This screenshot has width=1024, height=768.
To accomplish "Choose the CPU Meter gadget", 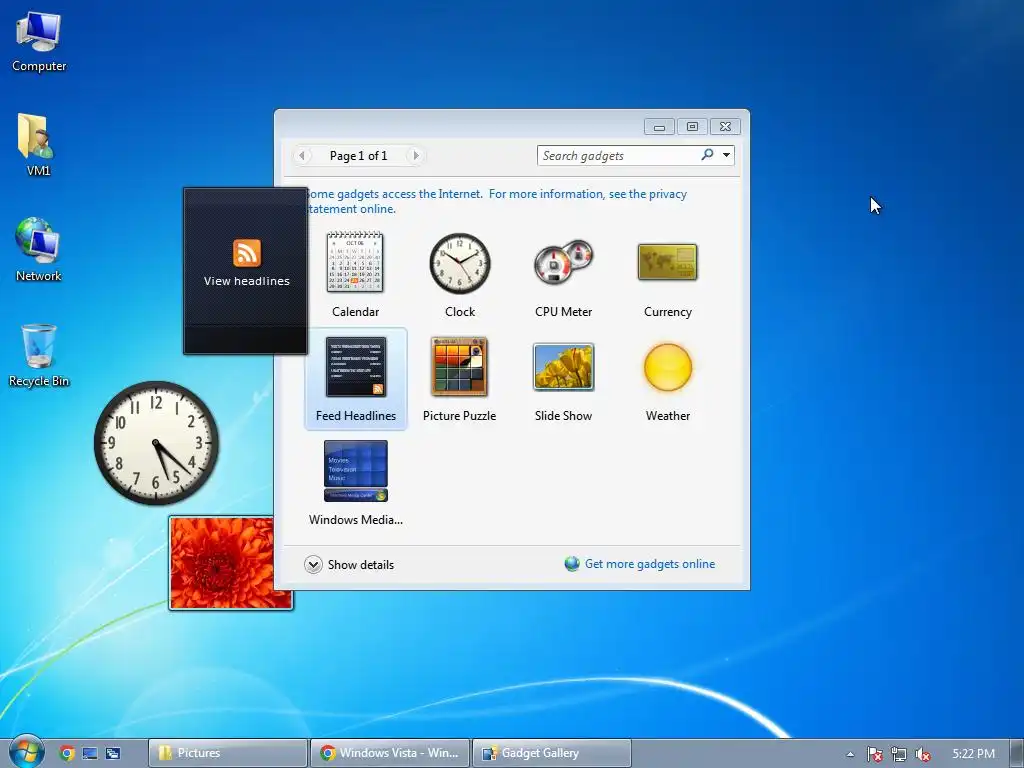I will (564, 263).
